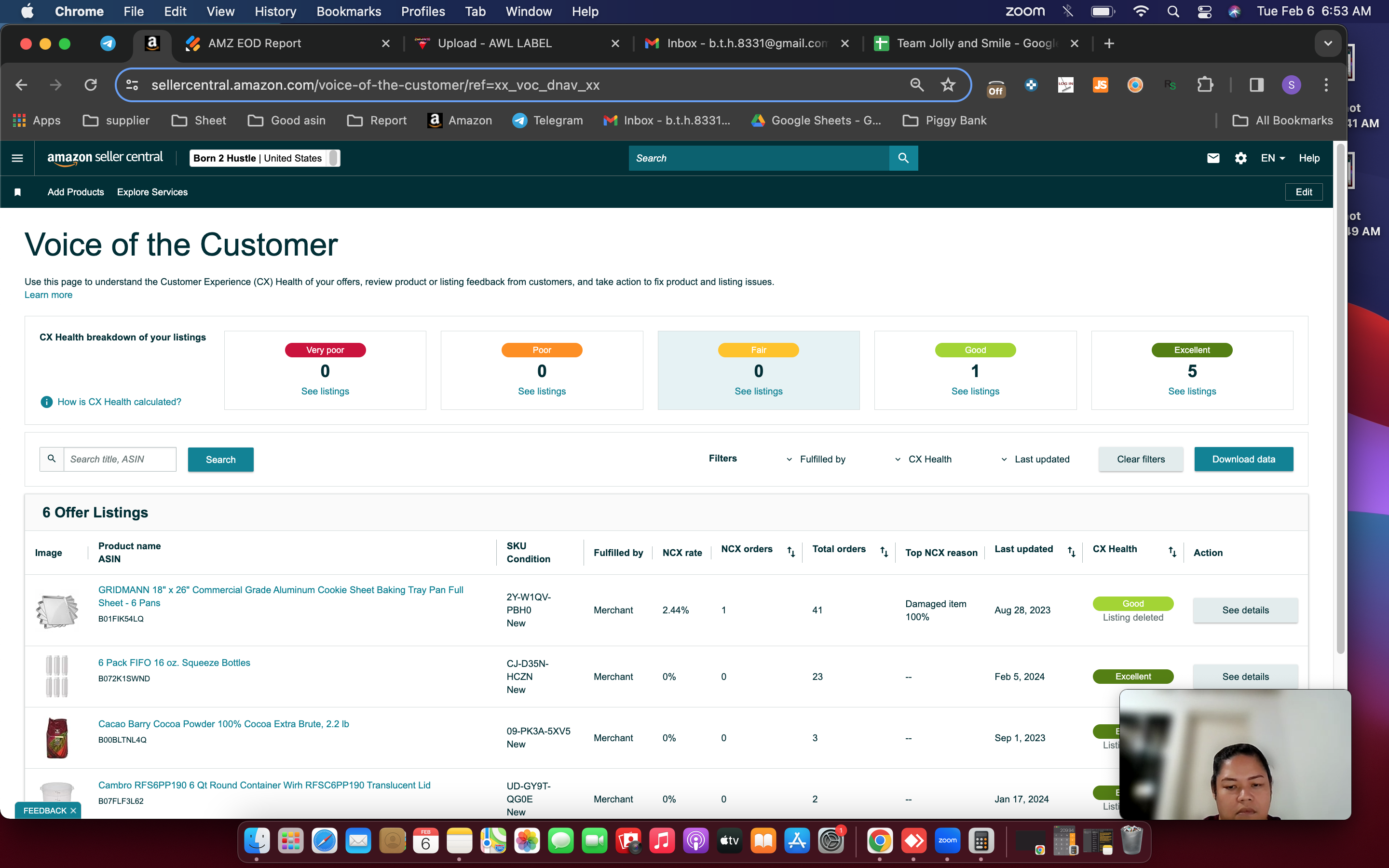Click the pinned Telegram tab icon
This screenshot has height=868, width=1389.
pos(108,43)
